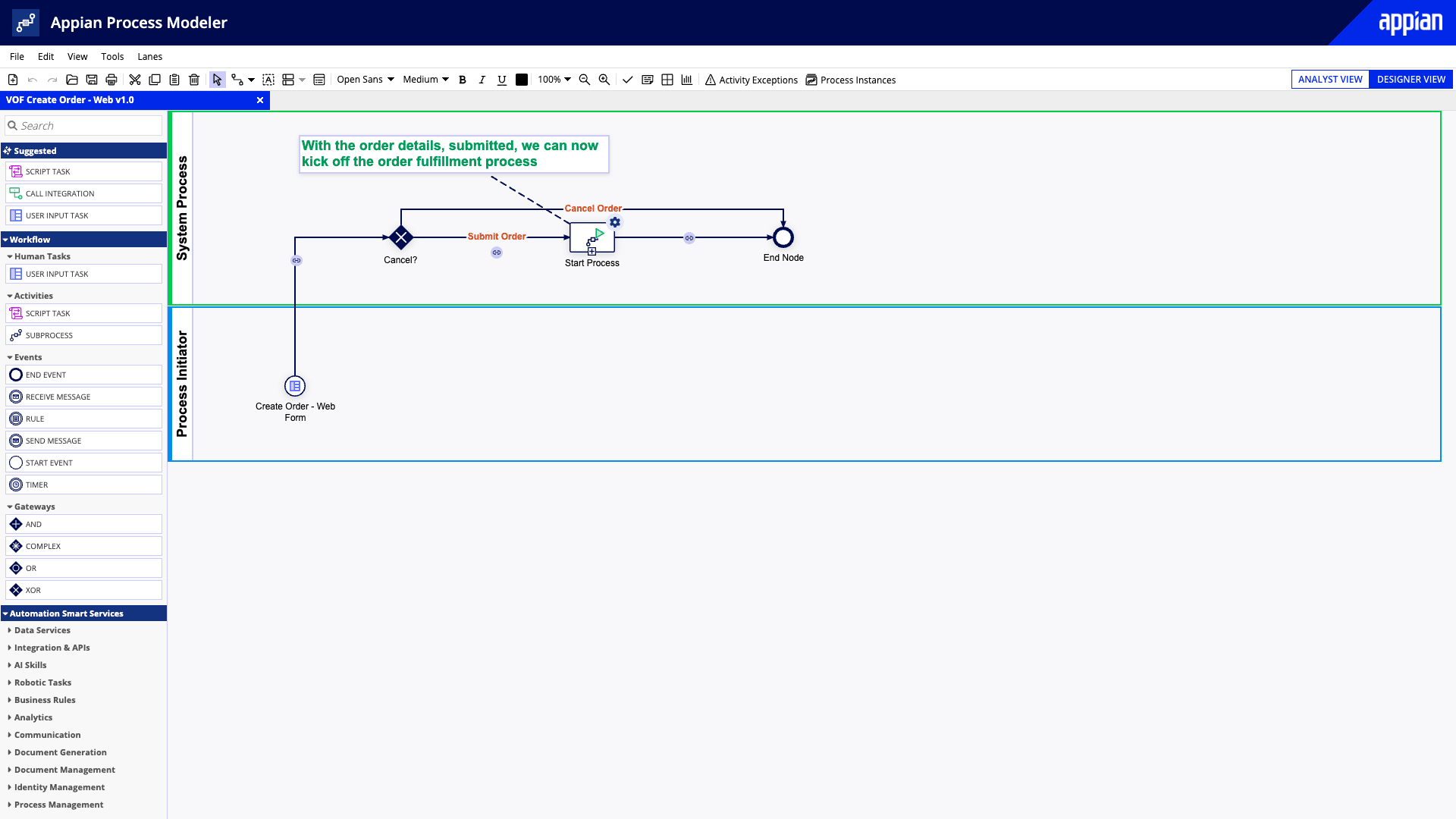Activate the pointer selection tool
The height and width of the screenshot is (819, 1456).
[218, 80]
